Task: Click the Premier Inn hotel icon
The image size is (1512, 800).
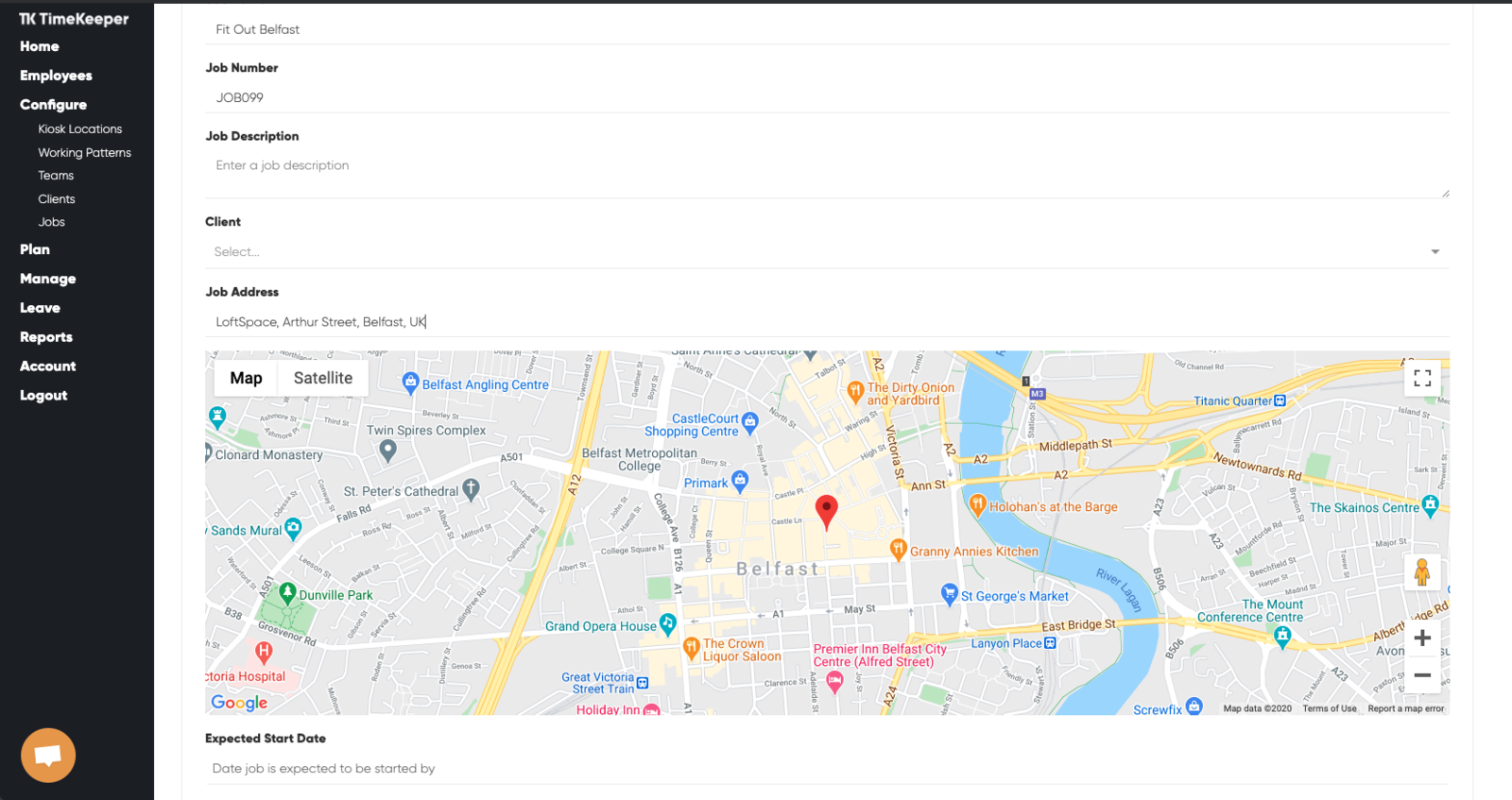Action: (834, 683)
